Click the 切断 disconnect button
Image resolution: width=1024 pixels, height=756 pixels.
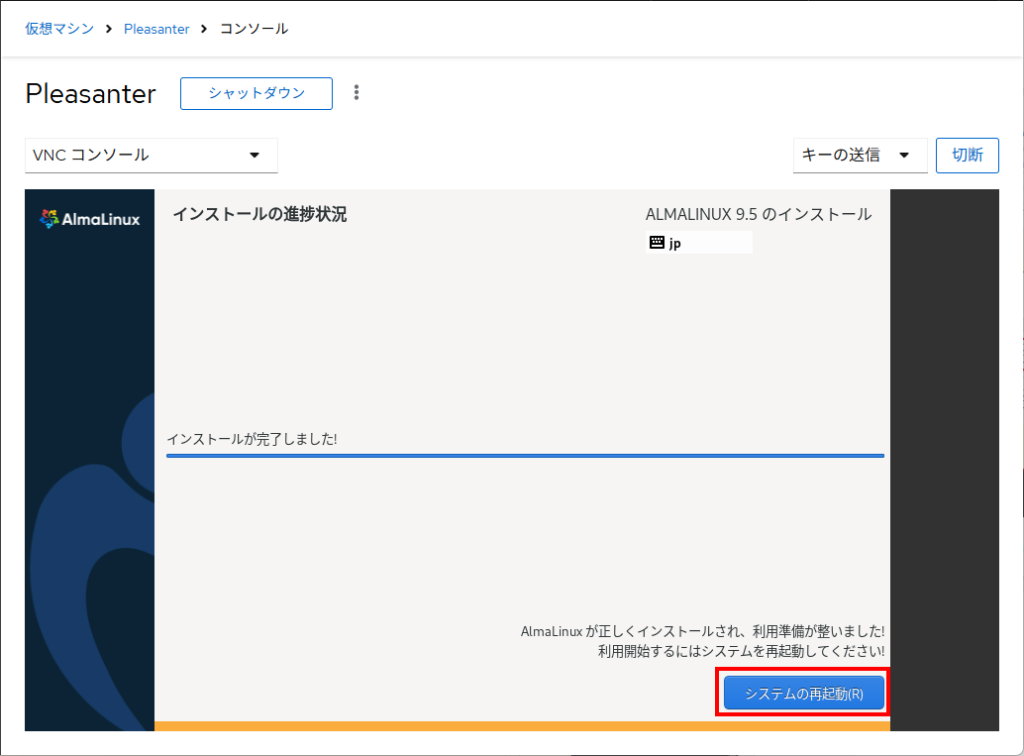(967, 155)
